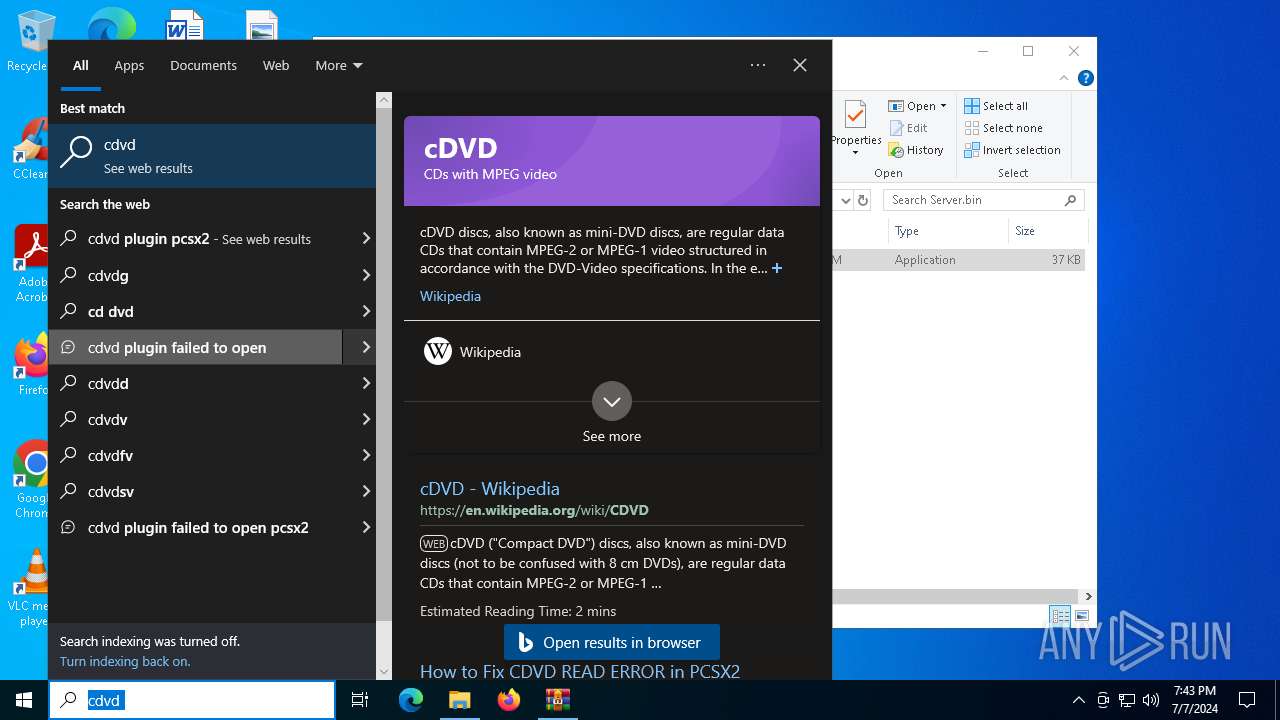The width and height of the screenshot is (1280, 720).
Task: Expand cDVD description with plus icon
Action: [x=777, y=268]
